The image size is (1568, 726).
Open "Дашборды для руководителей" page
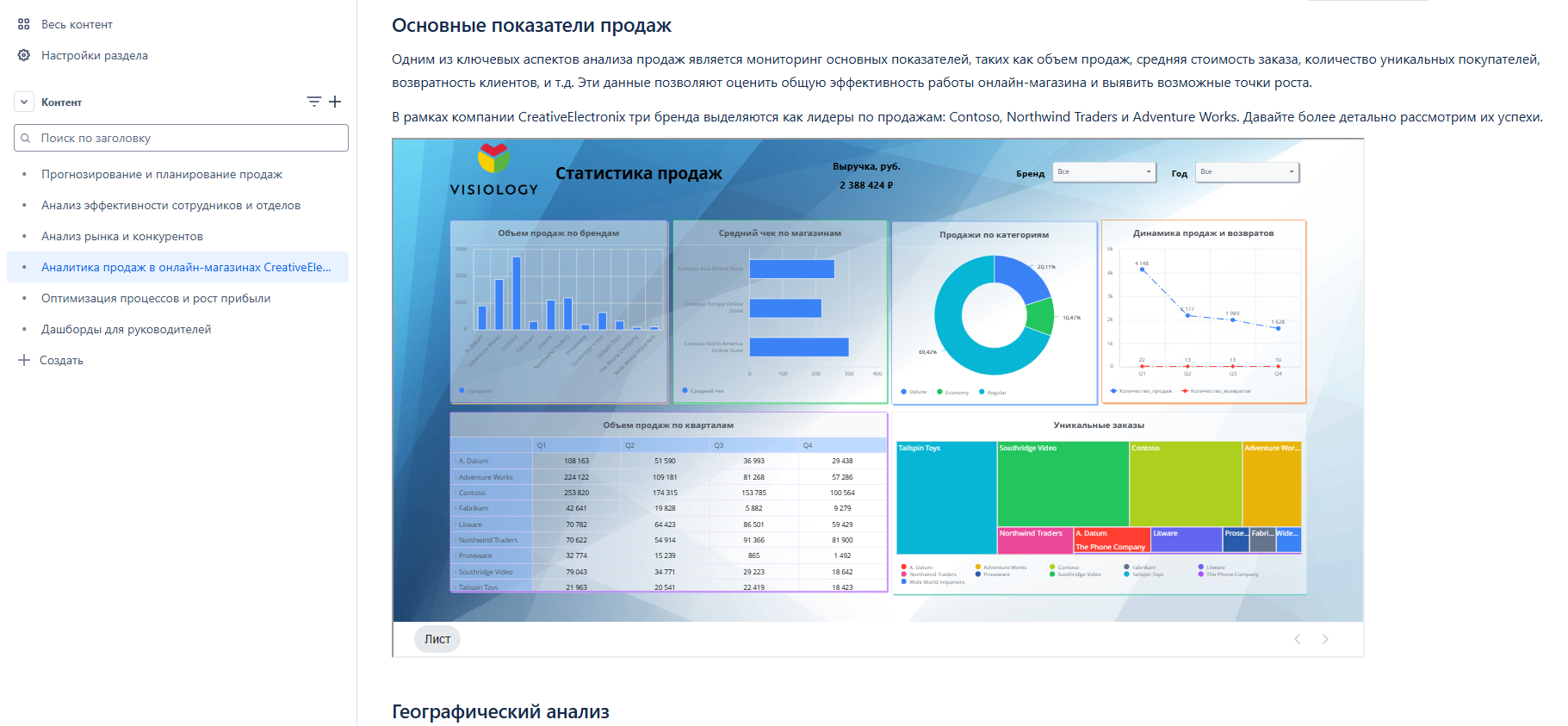[127, 329]
